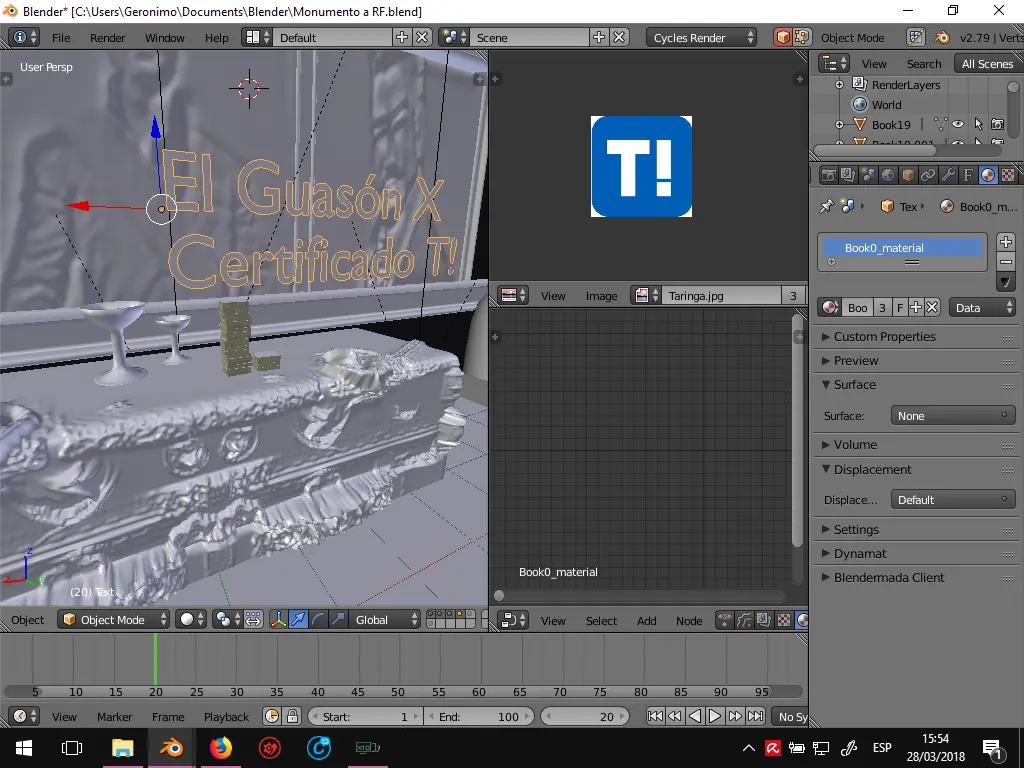Open the Scene properties tab
This screenshot has height=768, width=1024.
point(868,174)
